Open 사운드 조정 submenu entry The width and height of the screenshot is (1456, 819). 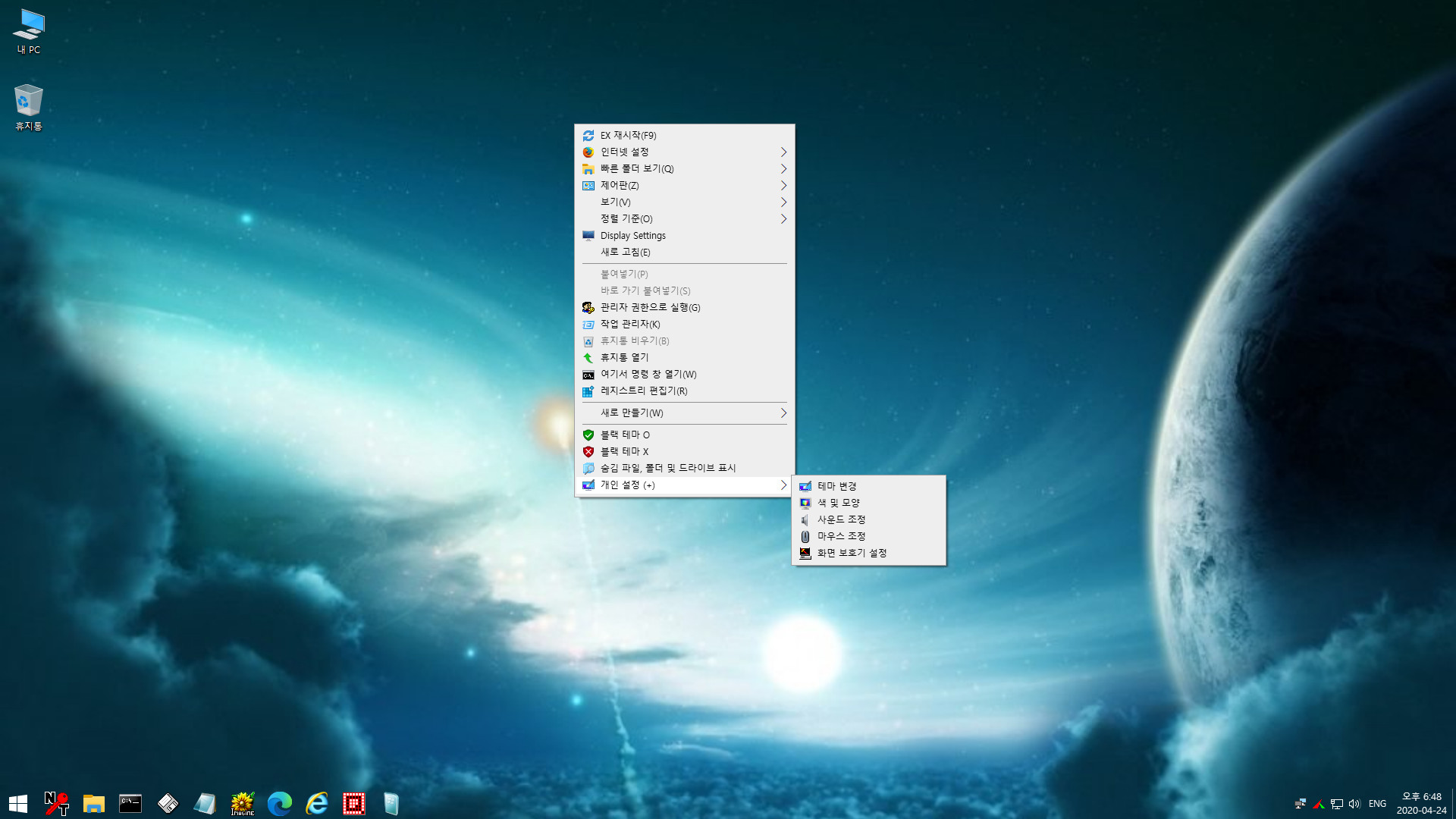[x=869, y=520]
